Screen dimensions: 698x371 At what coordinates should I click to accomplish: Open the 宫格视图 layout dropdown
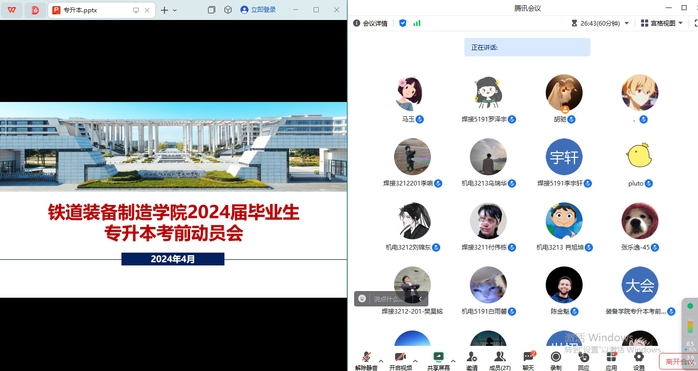pos(661,23)
